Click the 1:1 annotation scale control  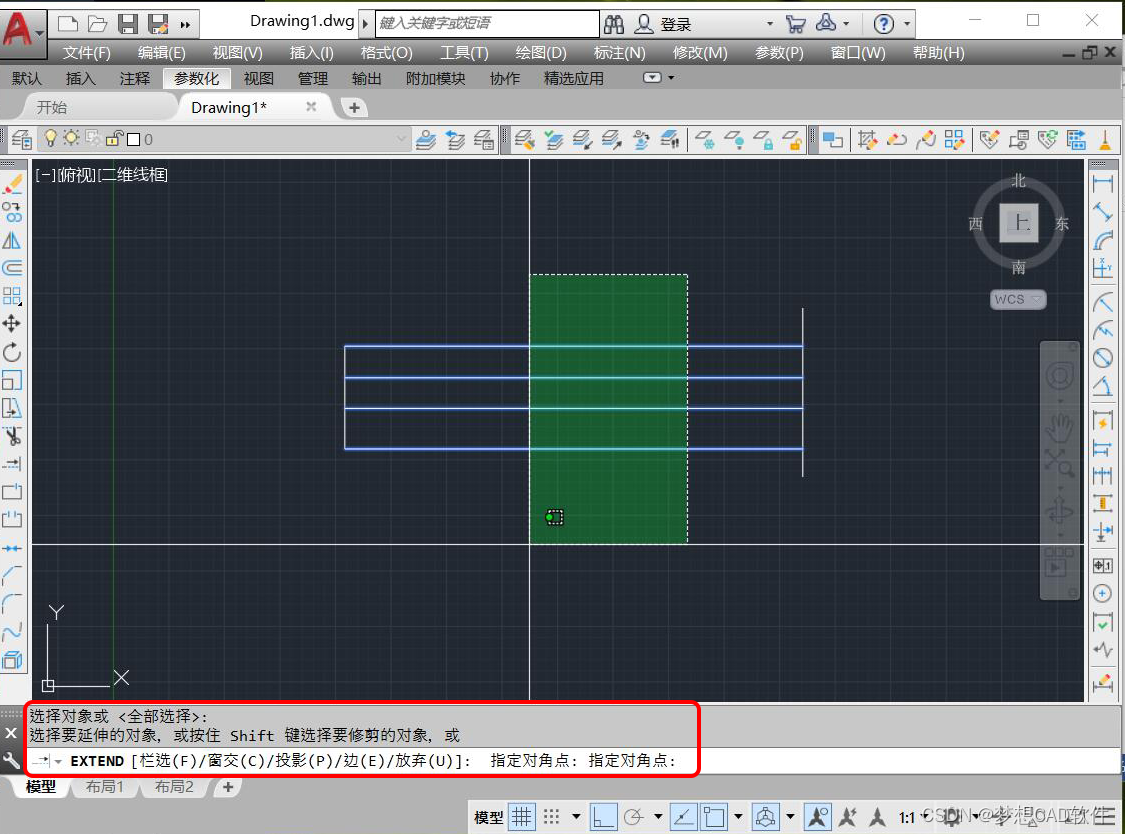[x=905, y=817]
